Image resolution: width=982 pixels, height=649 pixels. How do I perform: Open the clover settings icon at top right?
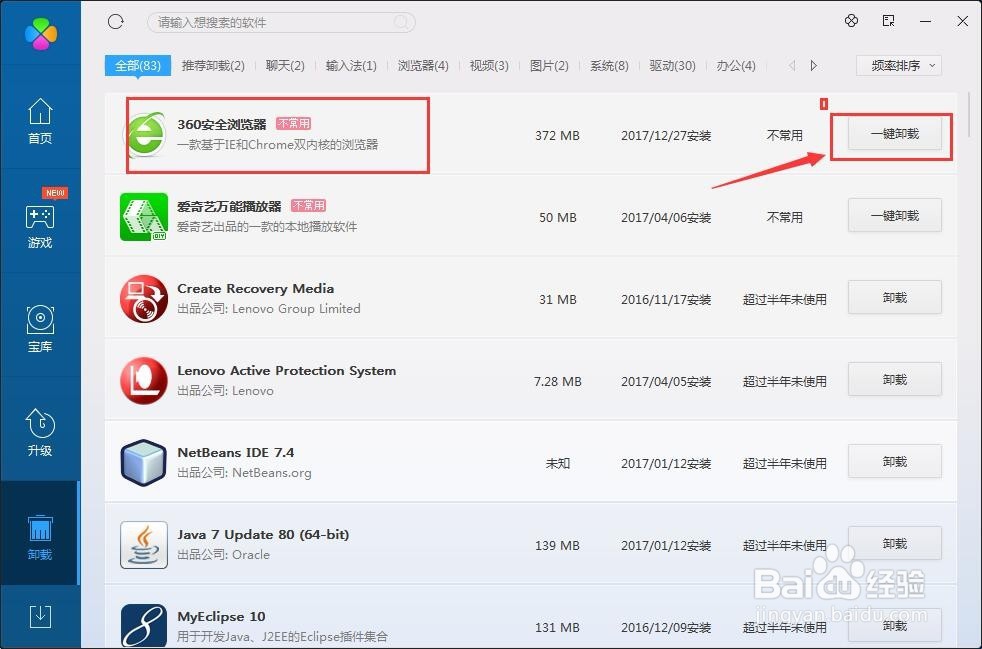coord(851,20)
